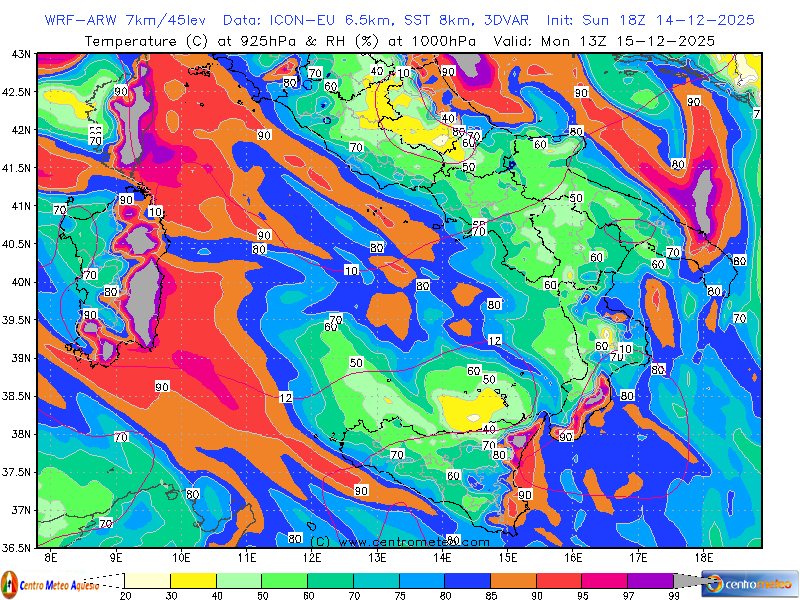Select the yellow 30-40 legend swatch
The image size is (800, 600).
pos(192,580)
